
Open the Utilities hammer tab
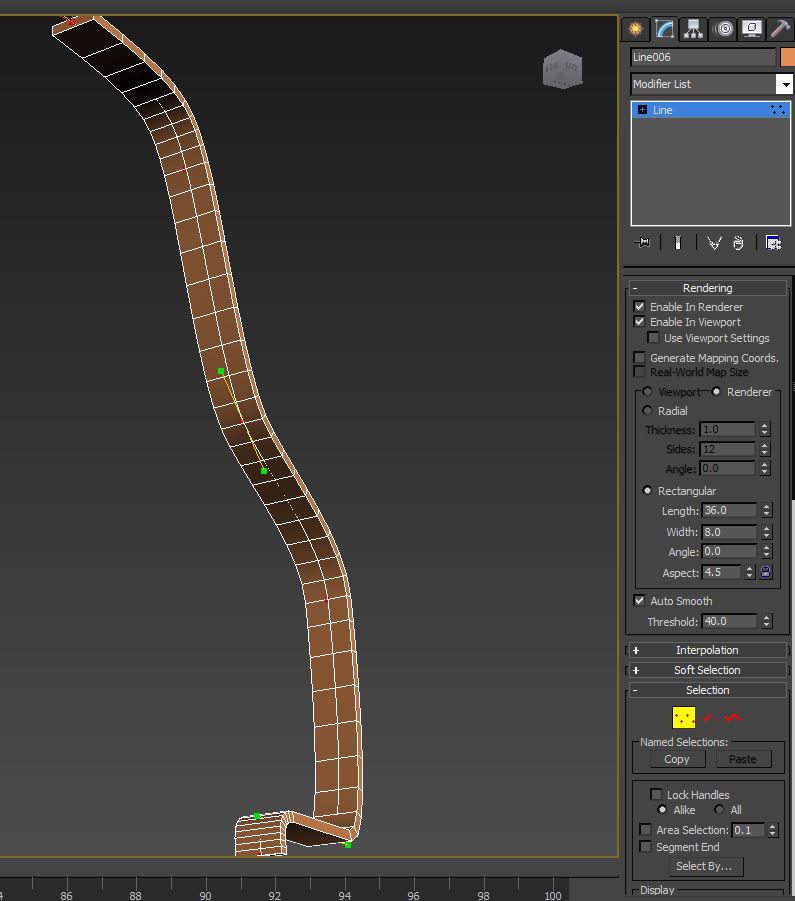780,29
